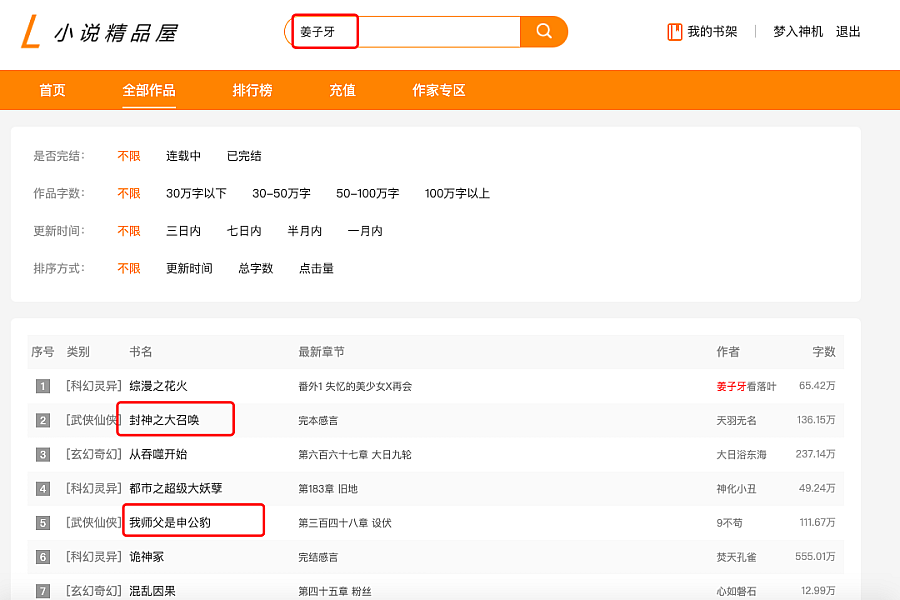This screenshot has width=900, height=600.
Task: Click the orange search magnifier button
Action: 544,32
